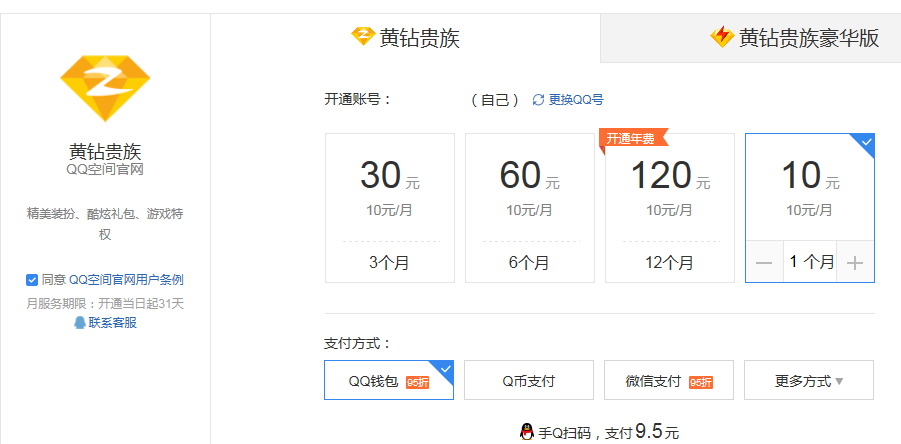Select the 60元 6个月 plan
The image size is (901, 444).
point(530,208)
